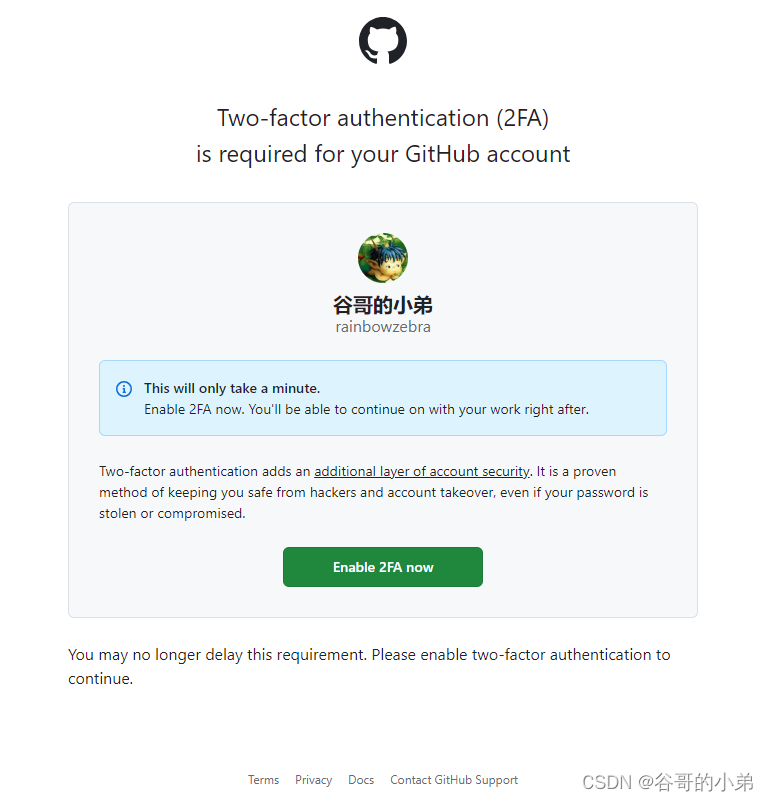This screenshot has width=768, height=801.
Task: Select the username rainbowzebra text
Action: tap(383, 326)
